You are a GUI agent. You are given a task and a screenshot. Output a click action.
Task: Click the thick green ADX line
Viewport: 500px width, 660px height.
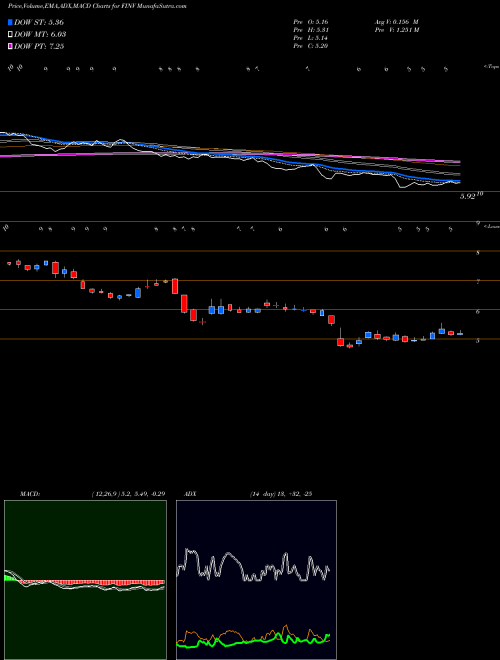[x=253, y=641]
